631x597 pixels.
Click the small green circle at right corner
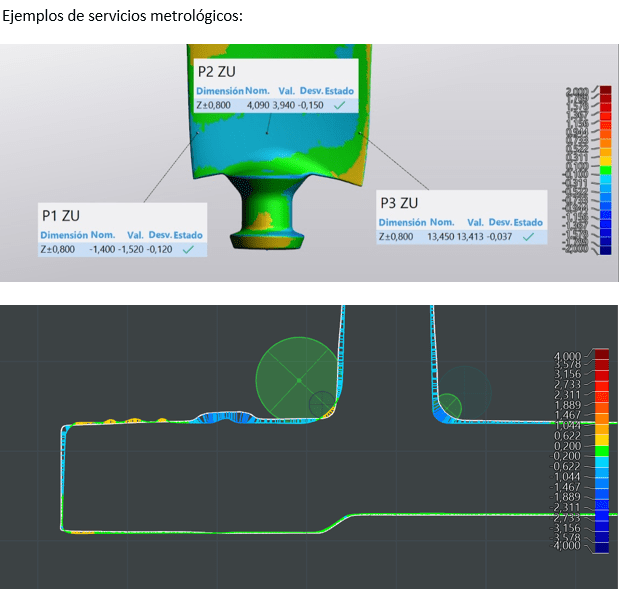click(x=451, y=405)
